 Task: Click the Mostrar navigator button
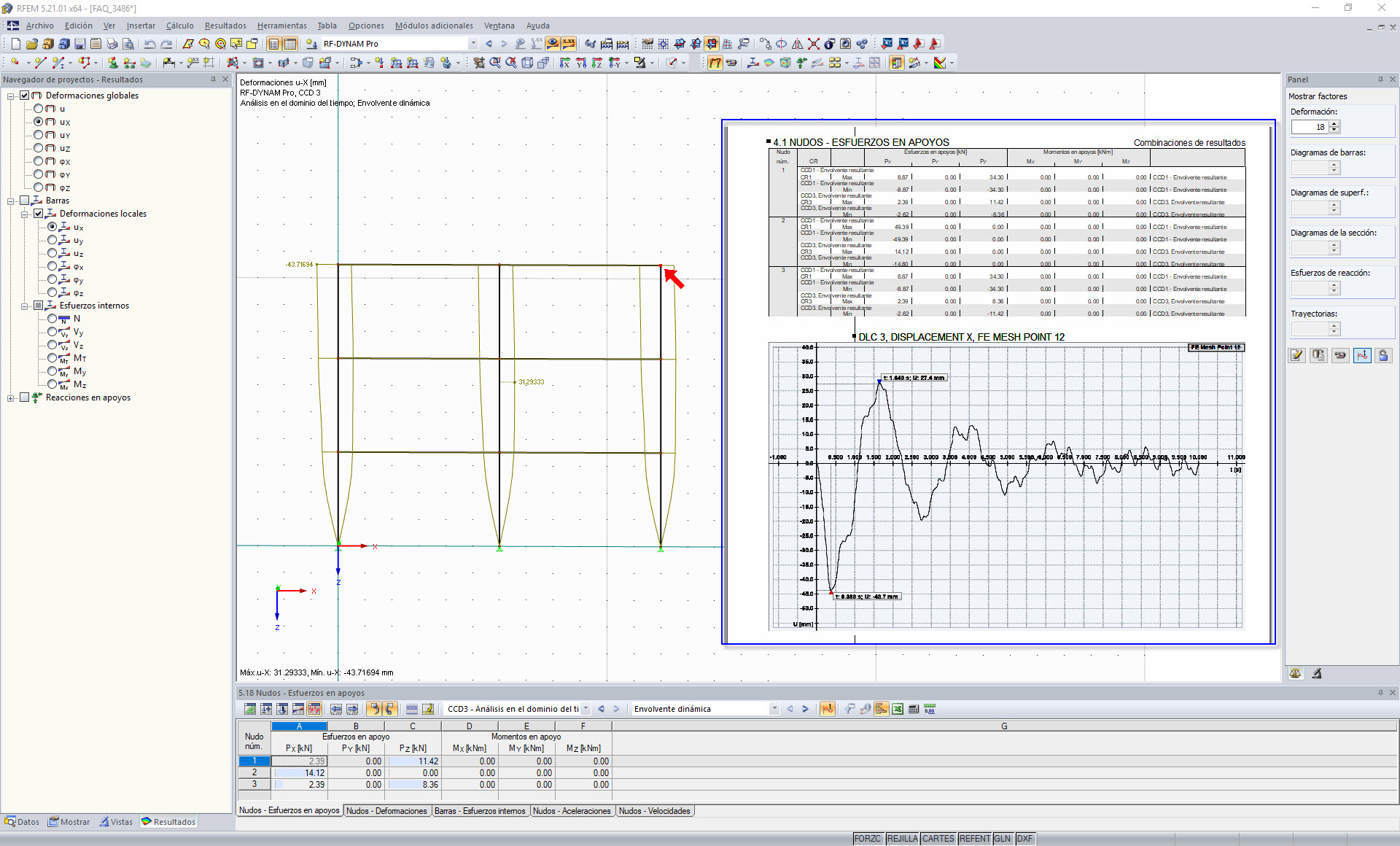pos(69,822)
